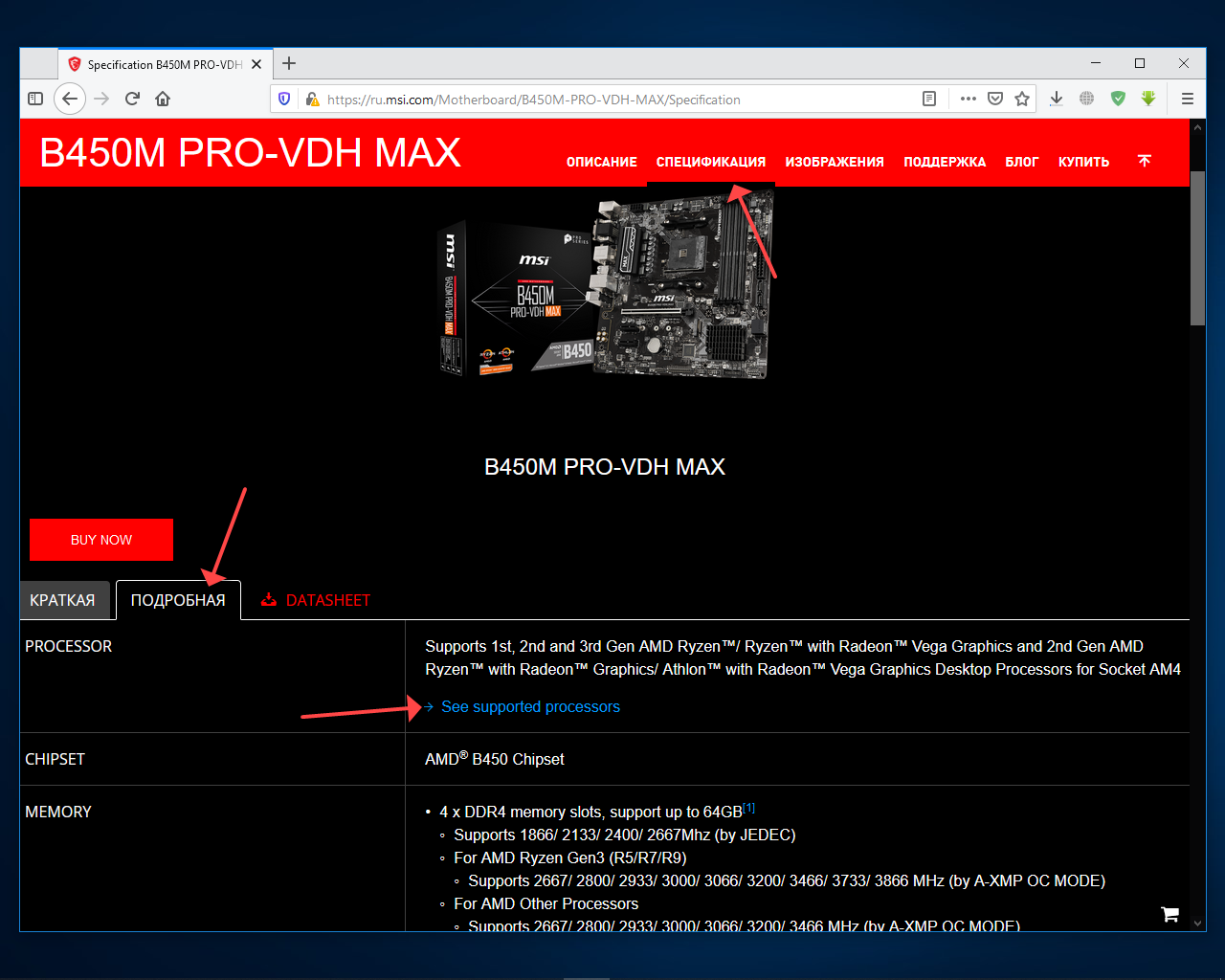
Task: Open the tracking protection shield in the address bar
Action: [x=284, y=99]
